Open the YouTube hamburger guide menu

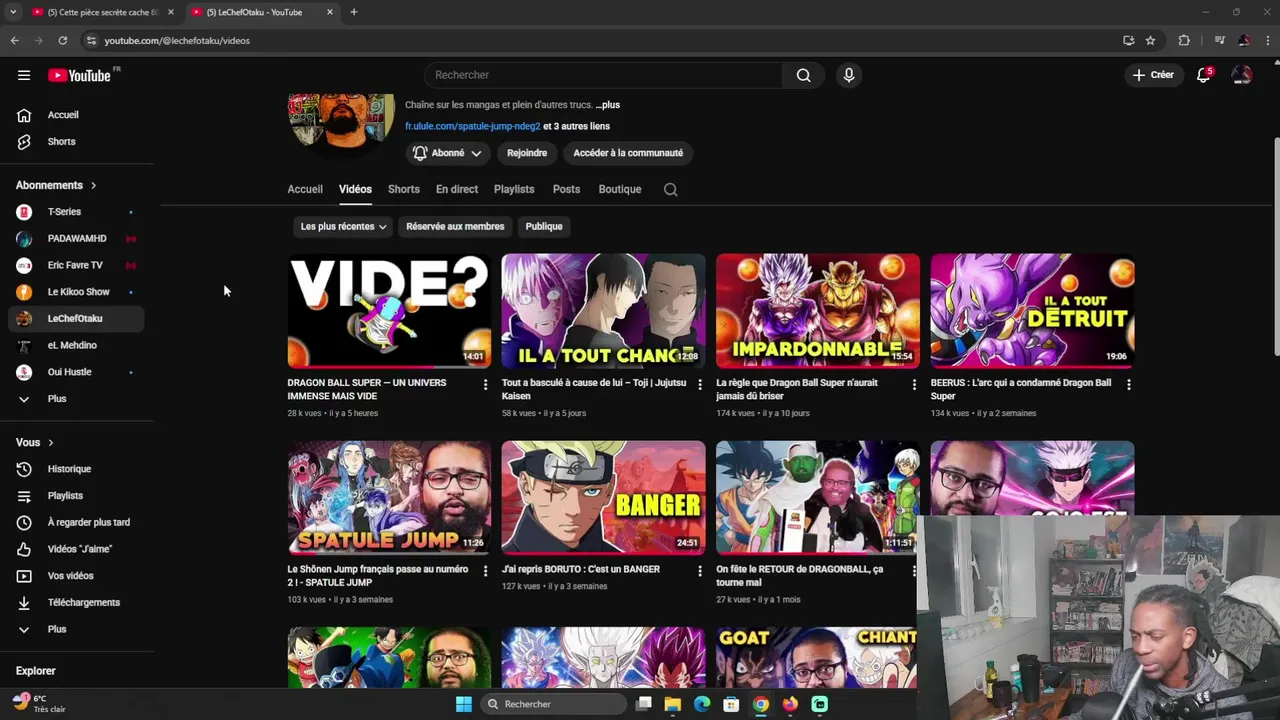coord(24,75)
